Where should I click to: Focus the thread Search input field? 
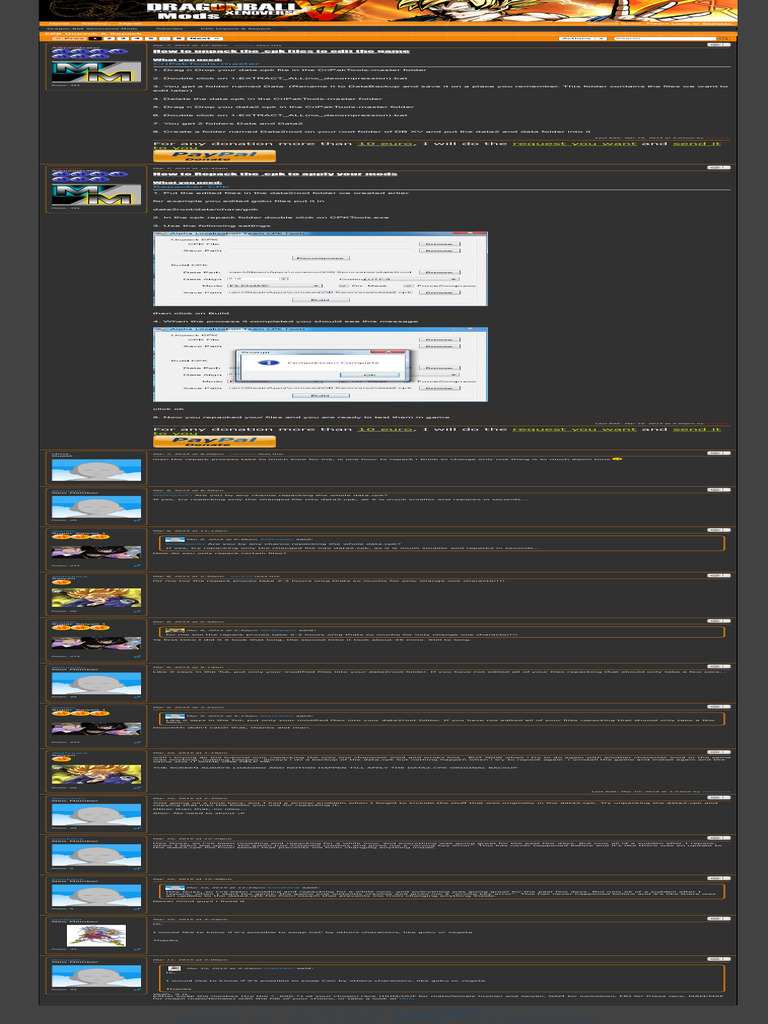tap(664, 39)
